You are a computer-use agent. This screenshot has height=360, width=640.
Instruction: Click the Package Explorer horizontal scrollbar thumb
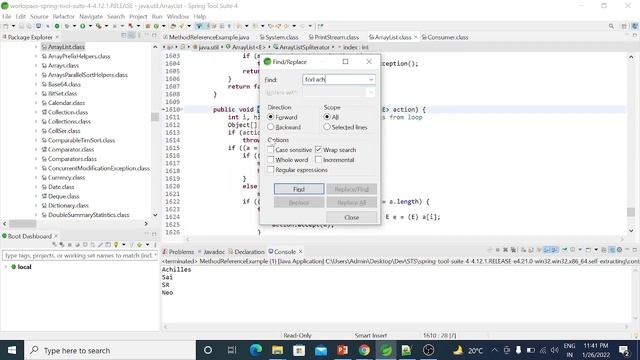(x=23, y=224)
